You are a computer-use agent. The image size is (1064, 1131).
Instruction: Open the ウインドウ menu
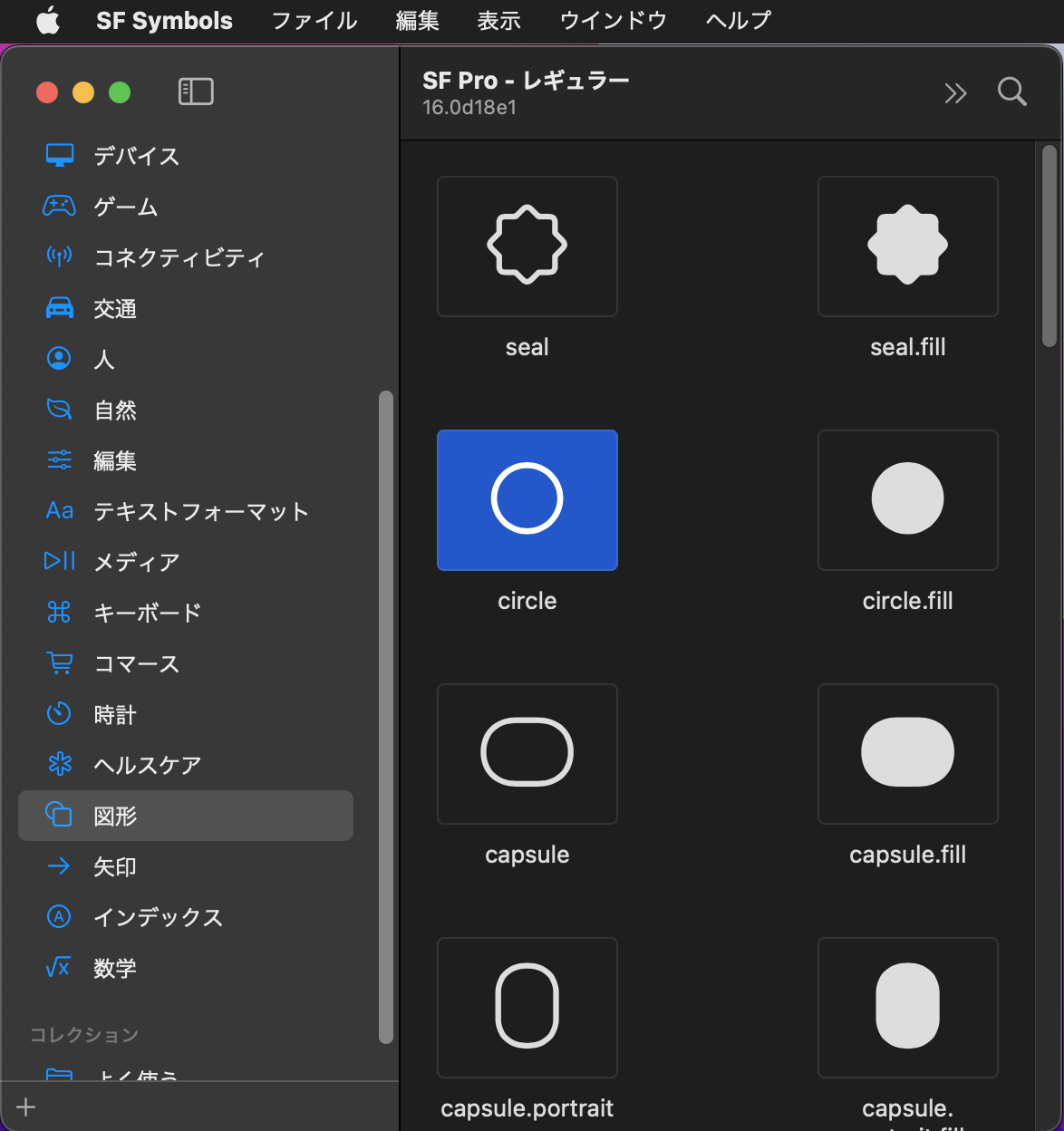[614, 20]
